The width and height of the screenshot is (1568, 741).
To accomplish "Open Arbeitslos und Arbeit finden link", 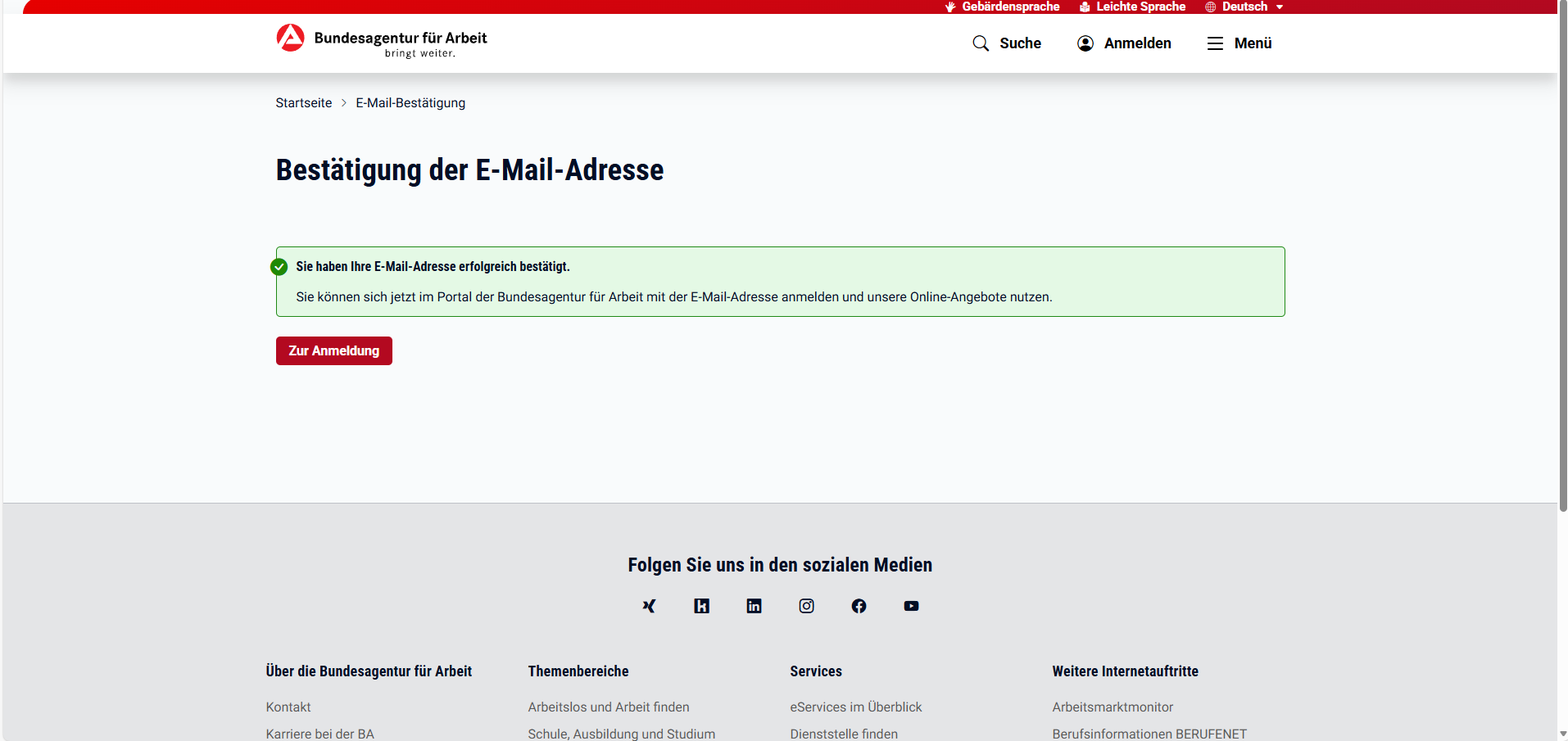I will [x=609, y=707].
